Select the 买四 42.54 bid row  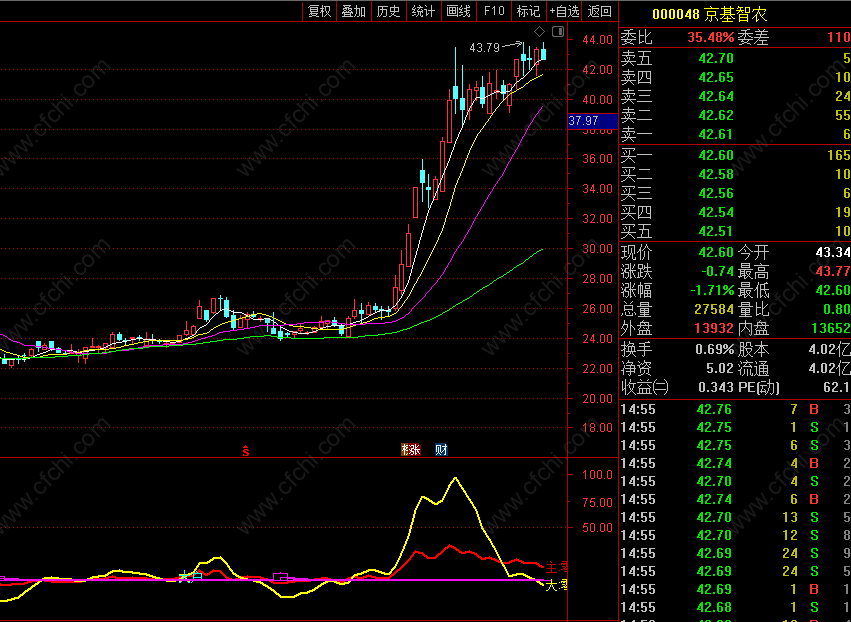(735, 212)
